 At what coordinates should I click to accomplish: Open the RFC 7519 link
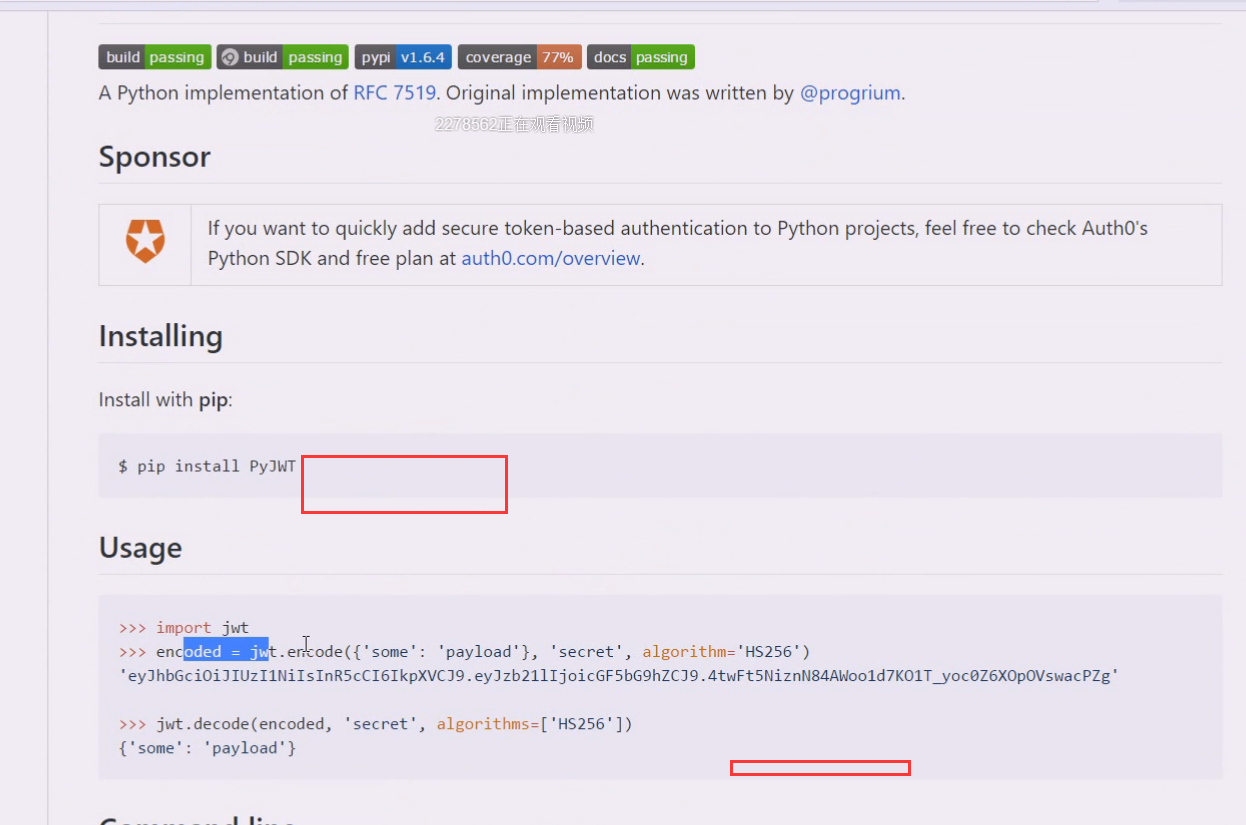pos(395,93)
